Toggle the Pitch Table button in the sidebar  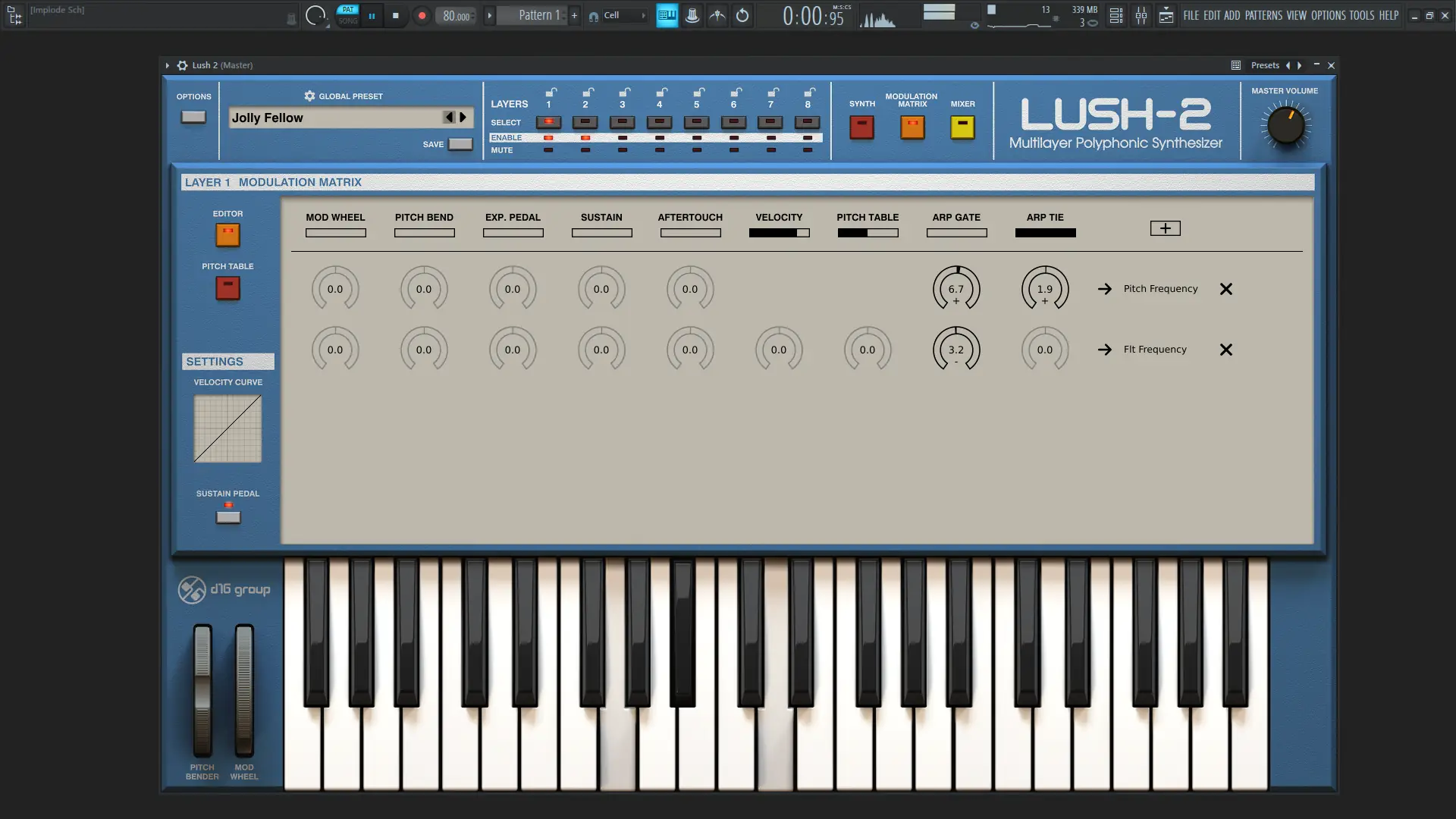(227, 288)
